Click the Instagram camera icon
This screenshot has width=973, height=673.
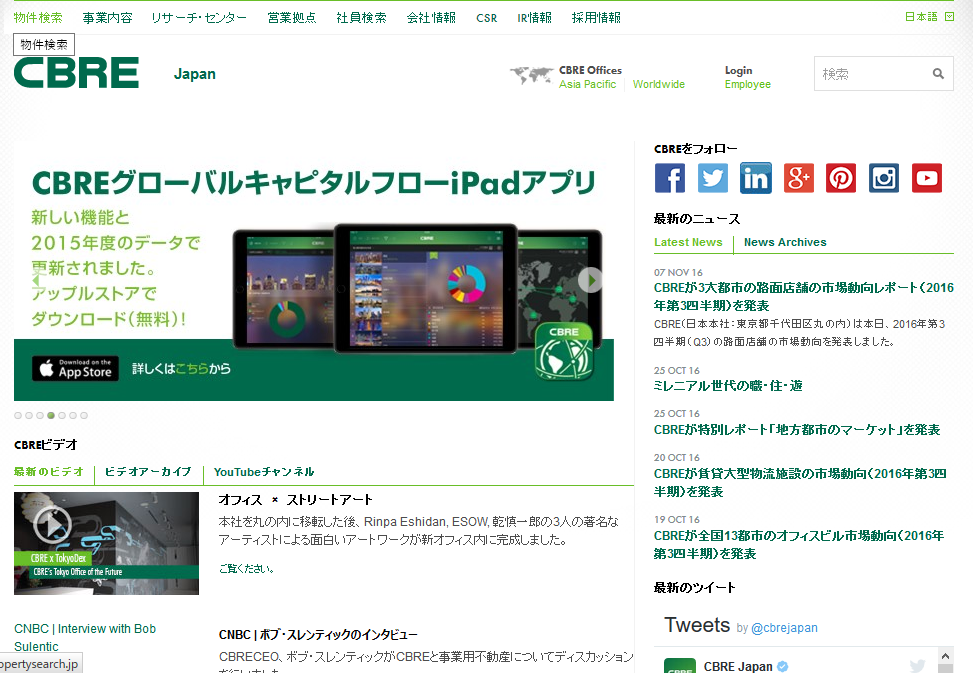click(x=884, y=178)
